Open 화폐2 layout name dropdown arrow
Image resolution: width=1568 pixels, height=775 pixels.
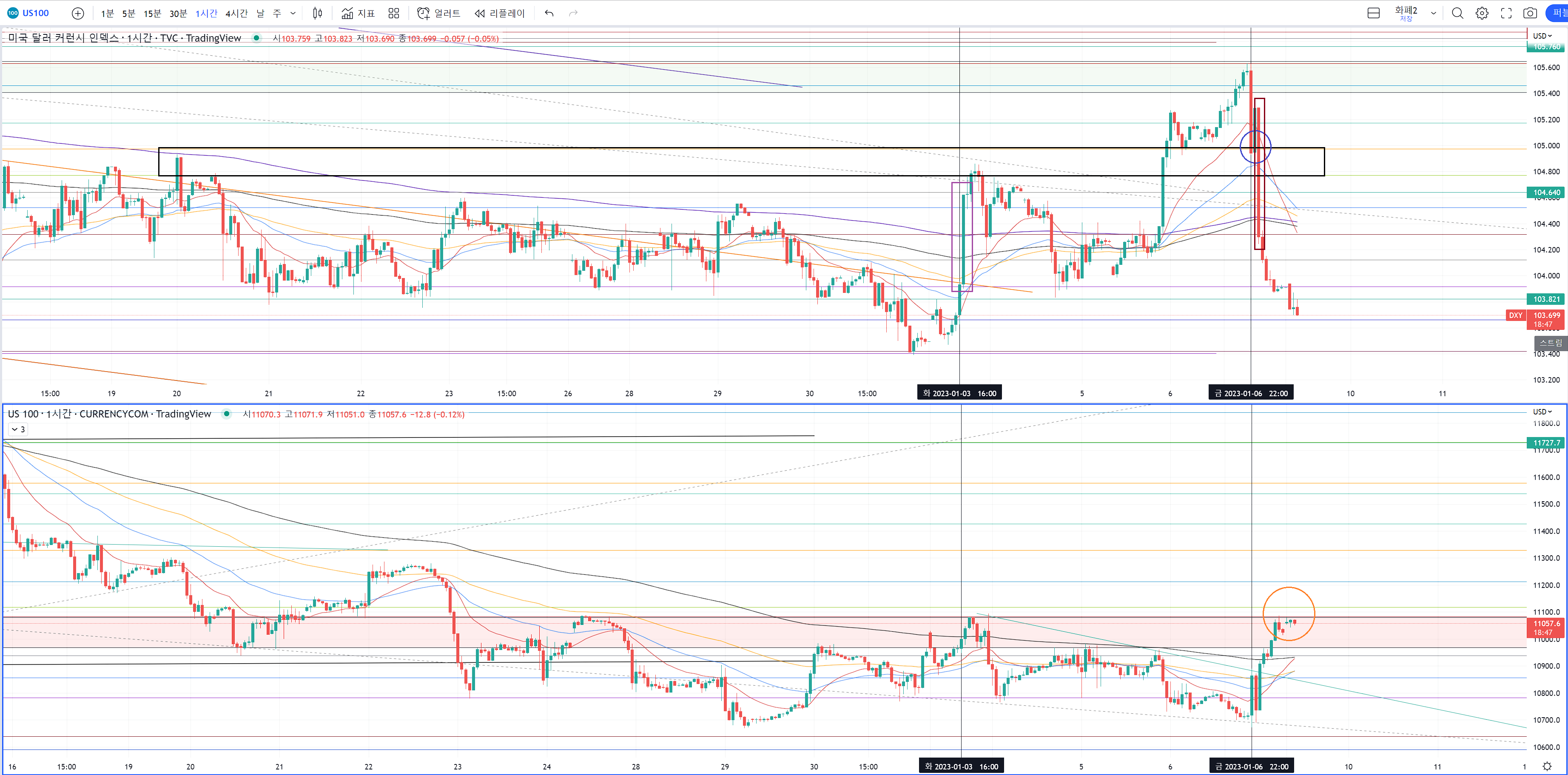coord(1434,13)
